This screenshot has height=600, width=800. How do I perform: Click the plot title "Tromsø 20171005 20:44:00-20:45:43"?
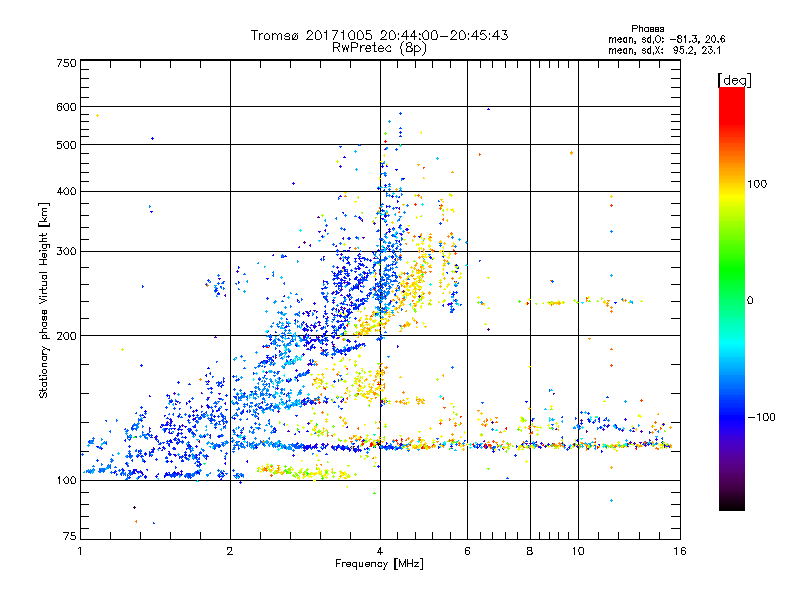coord(379,35)
